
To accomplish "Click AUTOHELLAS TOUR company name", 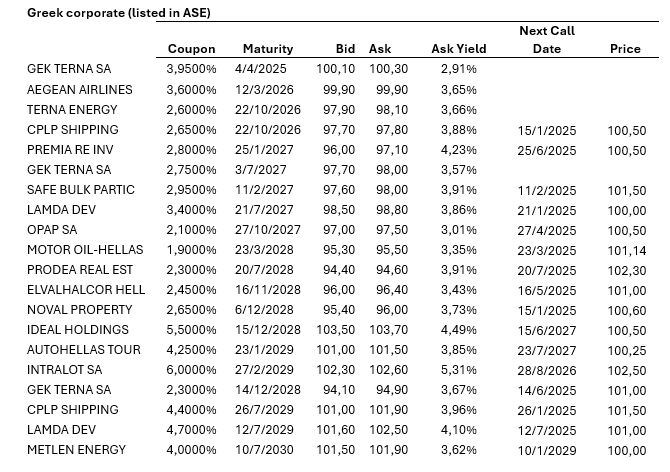I will pyautogui.click(x=84, y=350).
